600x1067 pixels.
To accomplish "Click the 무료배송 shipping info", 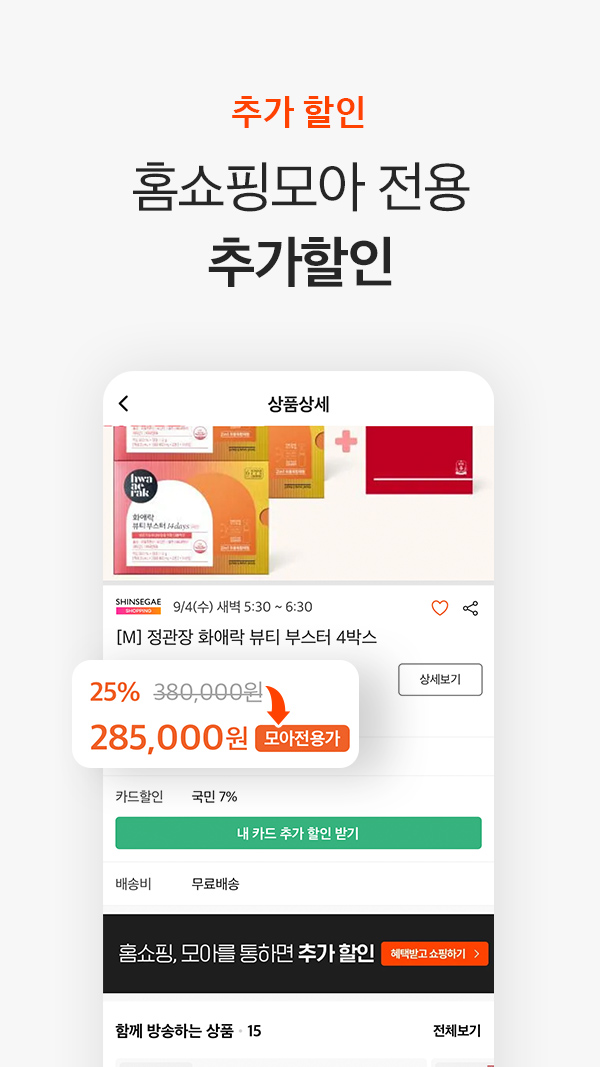I will pyautogui.click(x=215, y=884).
